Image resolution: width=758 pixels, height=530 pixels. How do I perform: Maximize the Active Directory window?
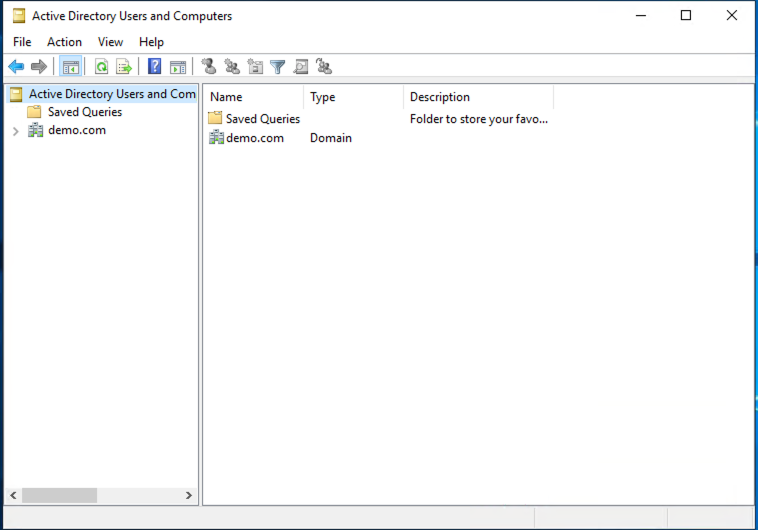pyautogui.click(x=685, y=15)
